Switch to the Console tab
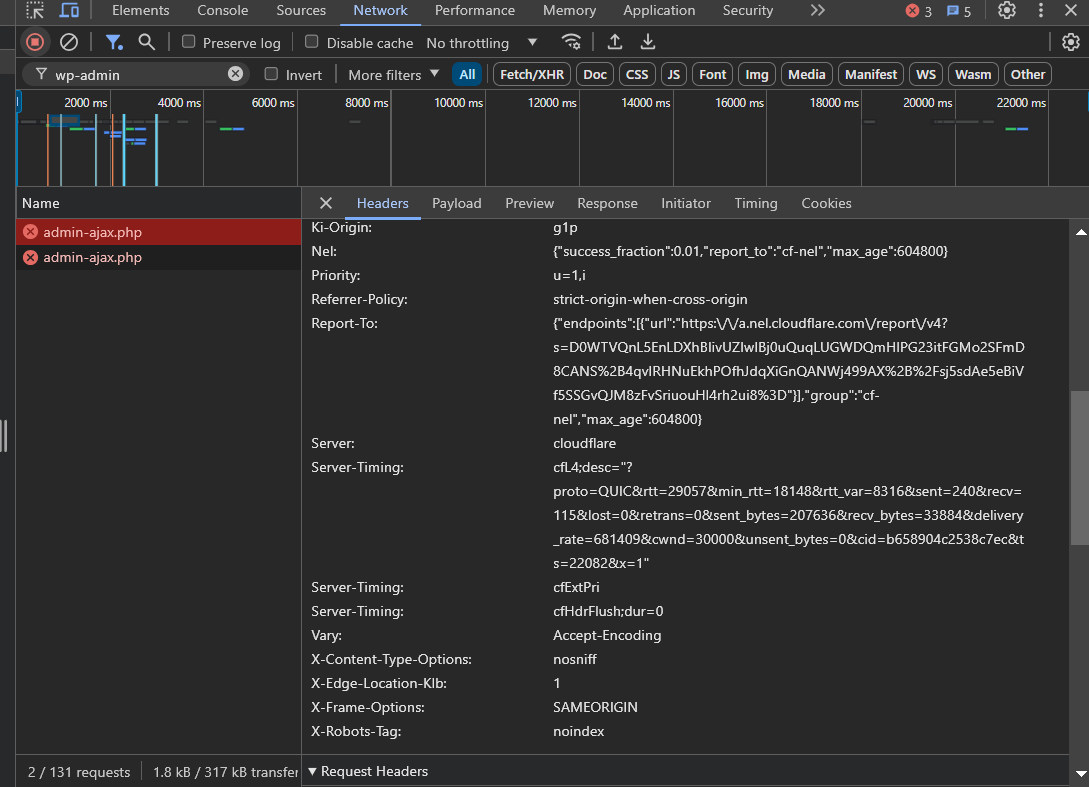1089x787 pixels. click(x=222, y=11)
